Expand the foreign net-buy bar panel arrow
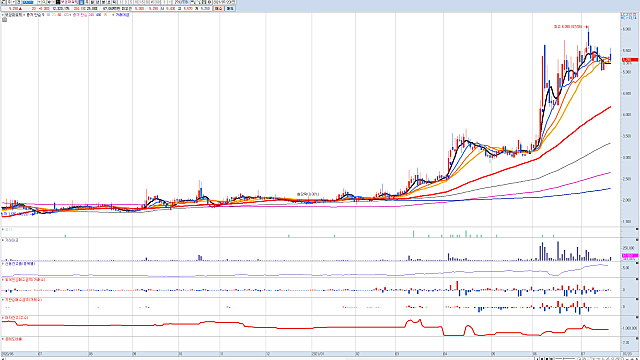Image resolution: width=640 pixels, height=360 pixels. tap(3, 280)
